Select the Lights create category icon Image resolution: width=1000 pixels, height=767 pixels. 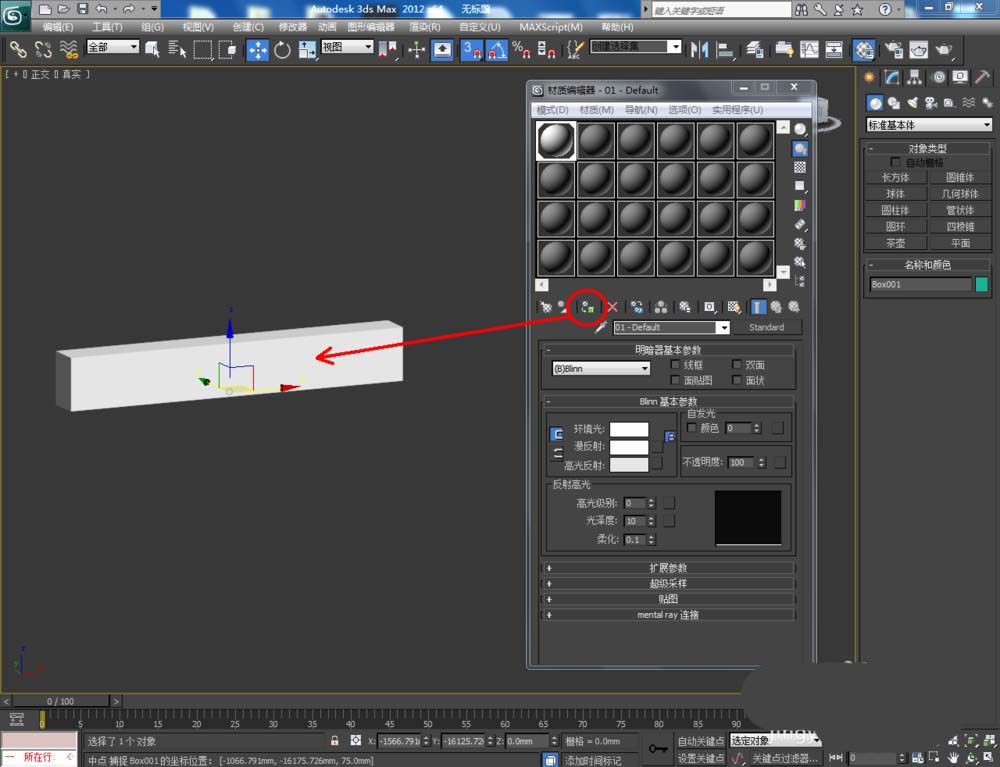[913, 103]
